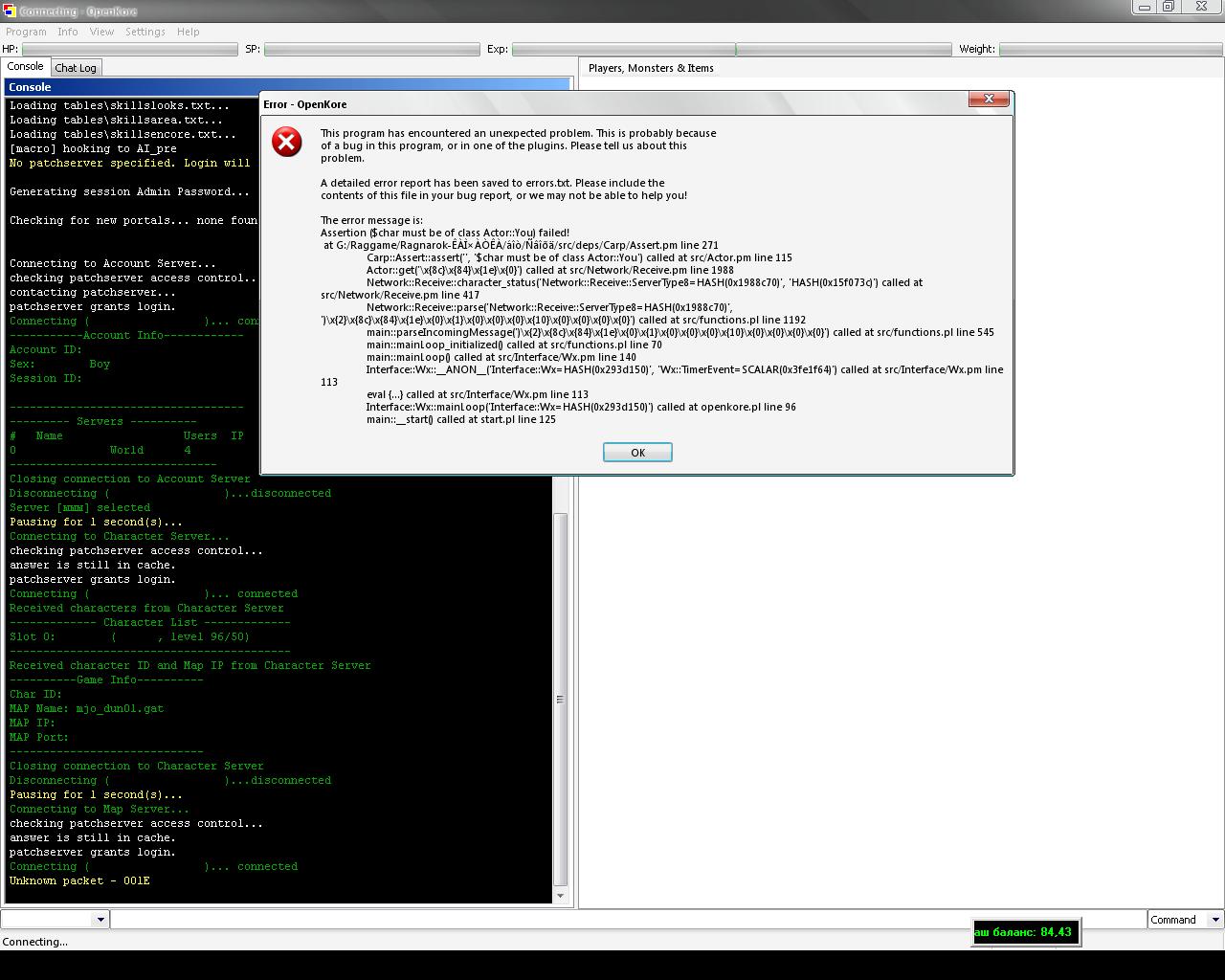Click 'The error message is:' text

(x=371, y=220)
